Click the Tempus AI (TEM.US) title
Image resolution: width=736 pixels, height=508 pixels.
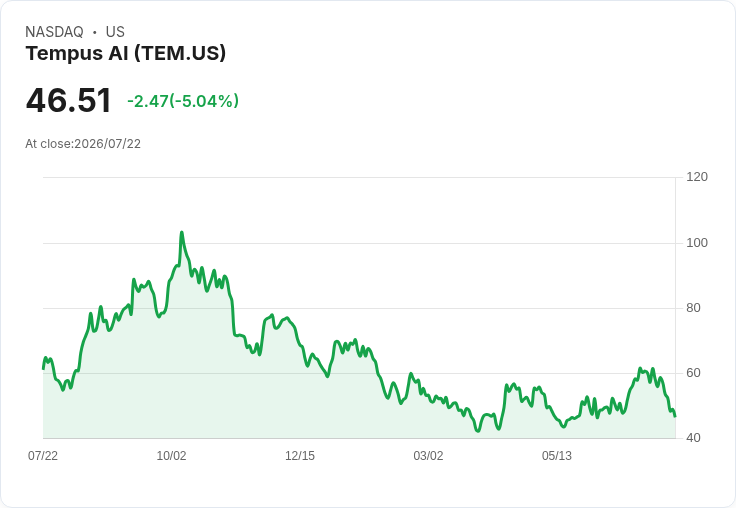click(x=126, y=53)
